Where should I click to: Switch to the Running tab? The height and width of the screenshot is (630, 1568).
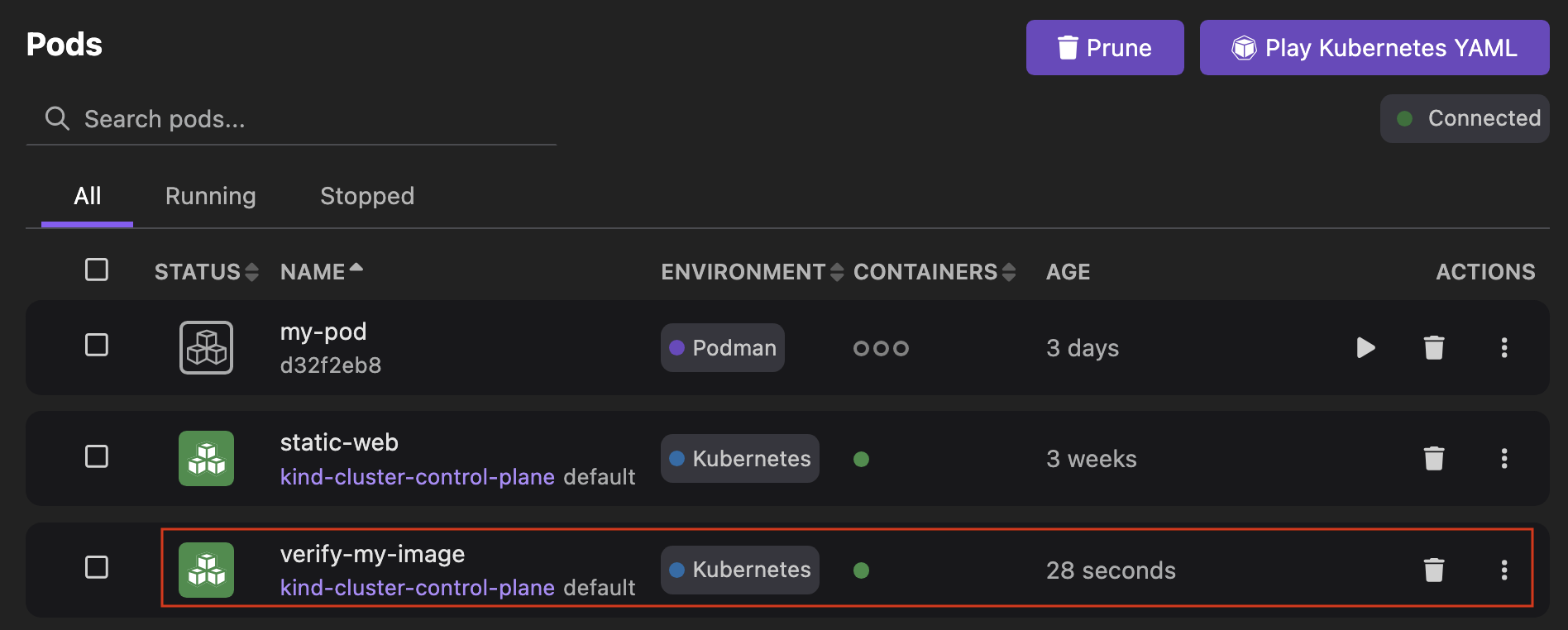click(x=210, y=196)
